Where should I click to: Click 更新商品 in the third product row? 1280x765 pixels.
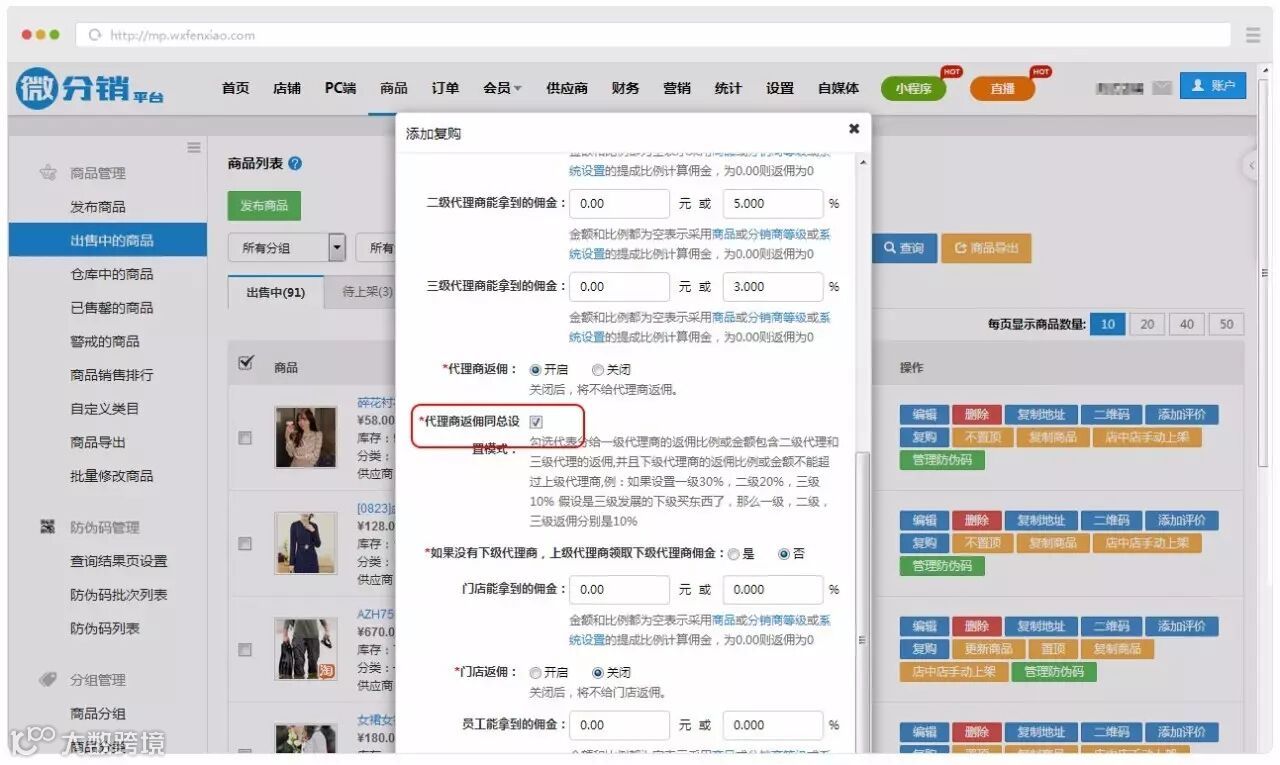tap(989, 648)
